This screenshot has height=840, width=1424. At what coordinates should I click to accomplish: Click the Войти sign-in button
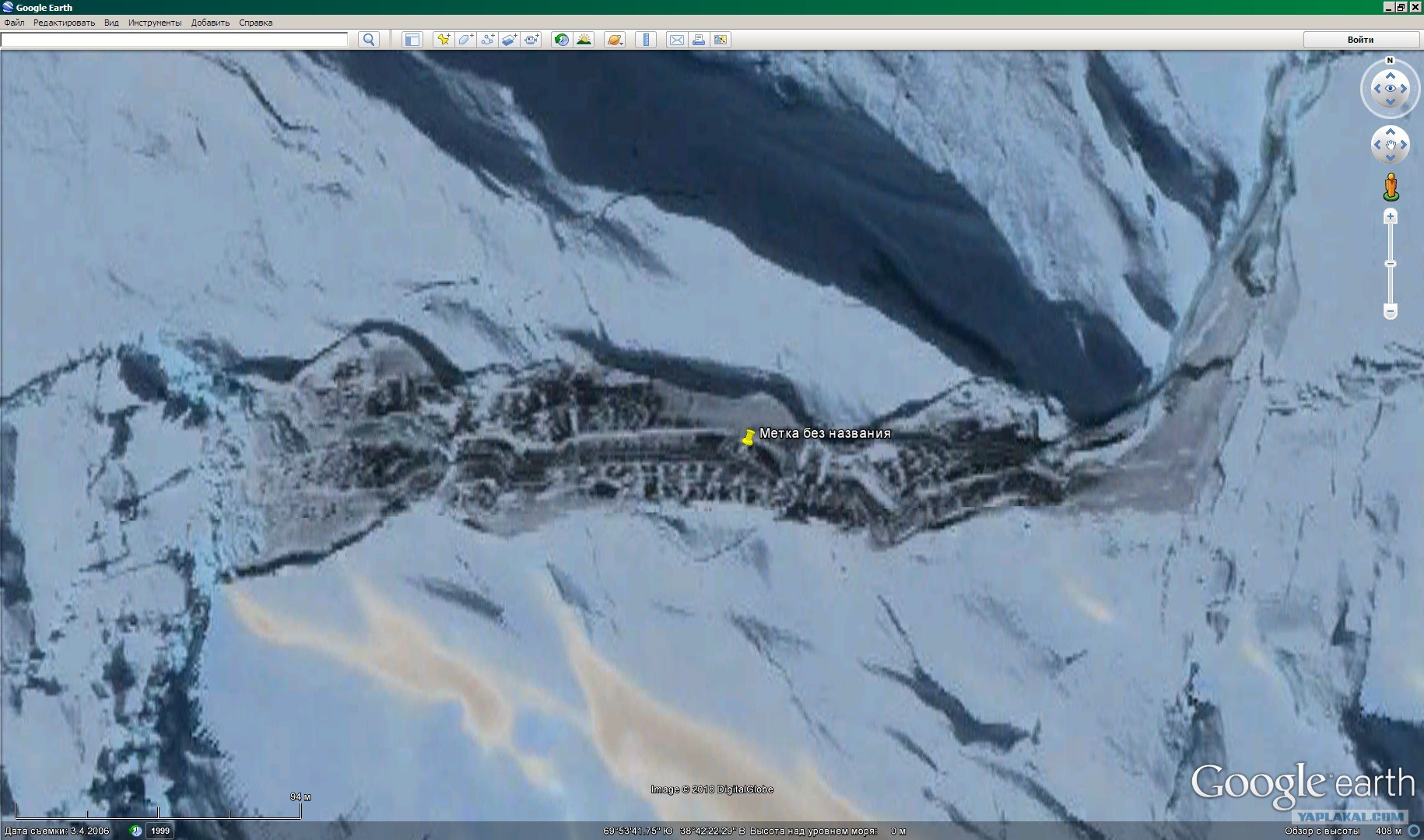click(1361, 40)
